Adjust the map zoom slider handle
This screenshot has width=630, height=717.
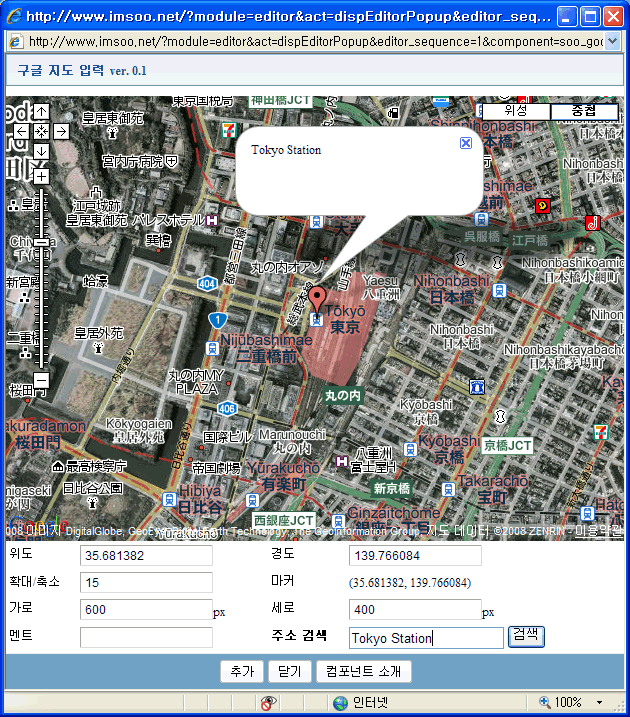coord(42,242)
